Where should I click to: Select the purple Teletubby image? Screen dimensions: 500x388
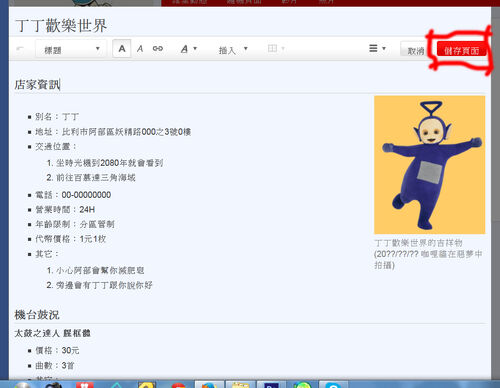click(430, 165)
